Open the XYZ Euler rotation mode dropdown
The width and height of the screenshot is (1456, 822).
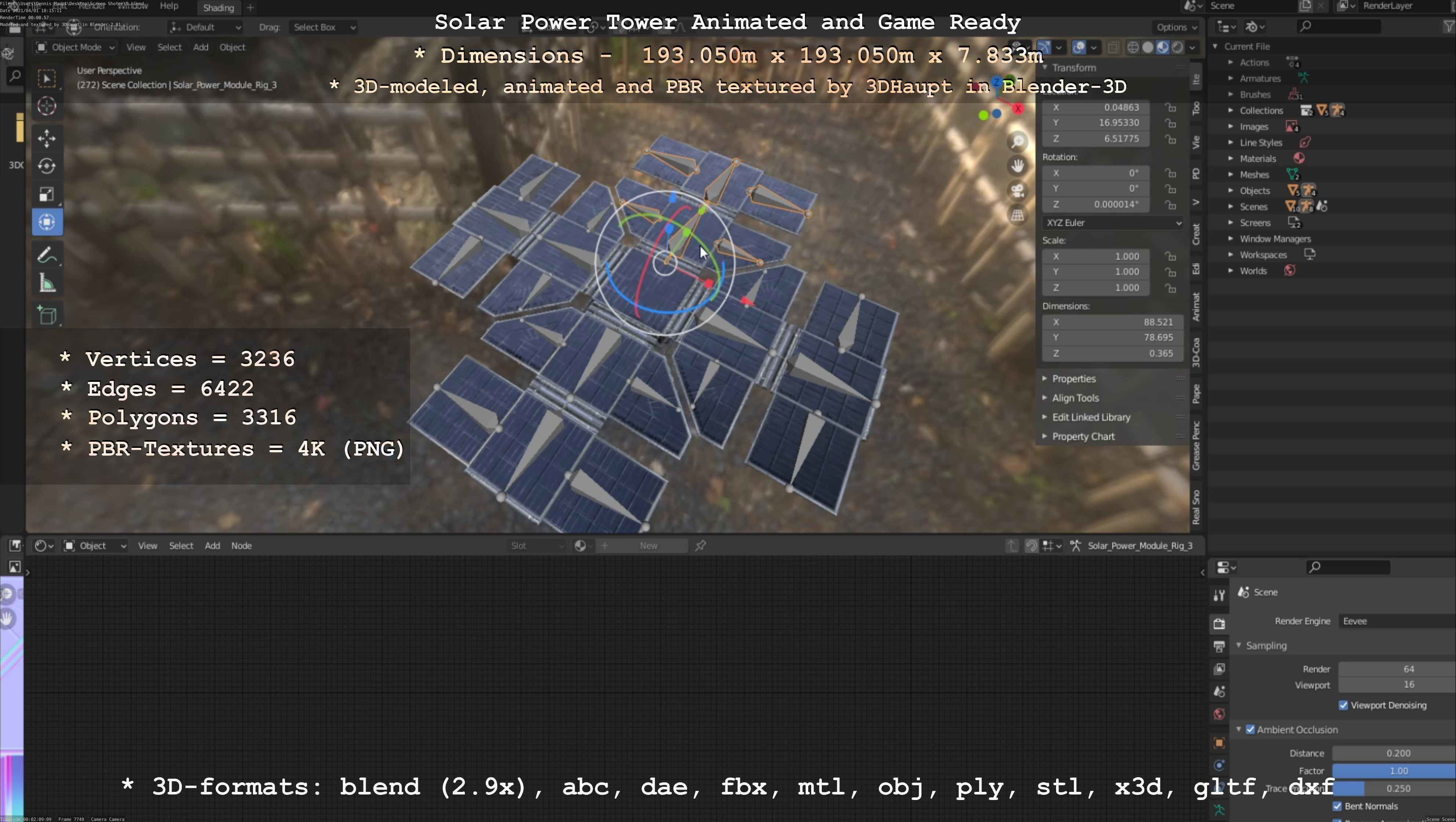point(1112,222)
